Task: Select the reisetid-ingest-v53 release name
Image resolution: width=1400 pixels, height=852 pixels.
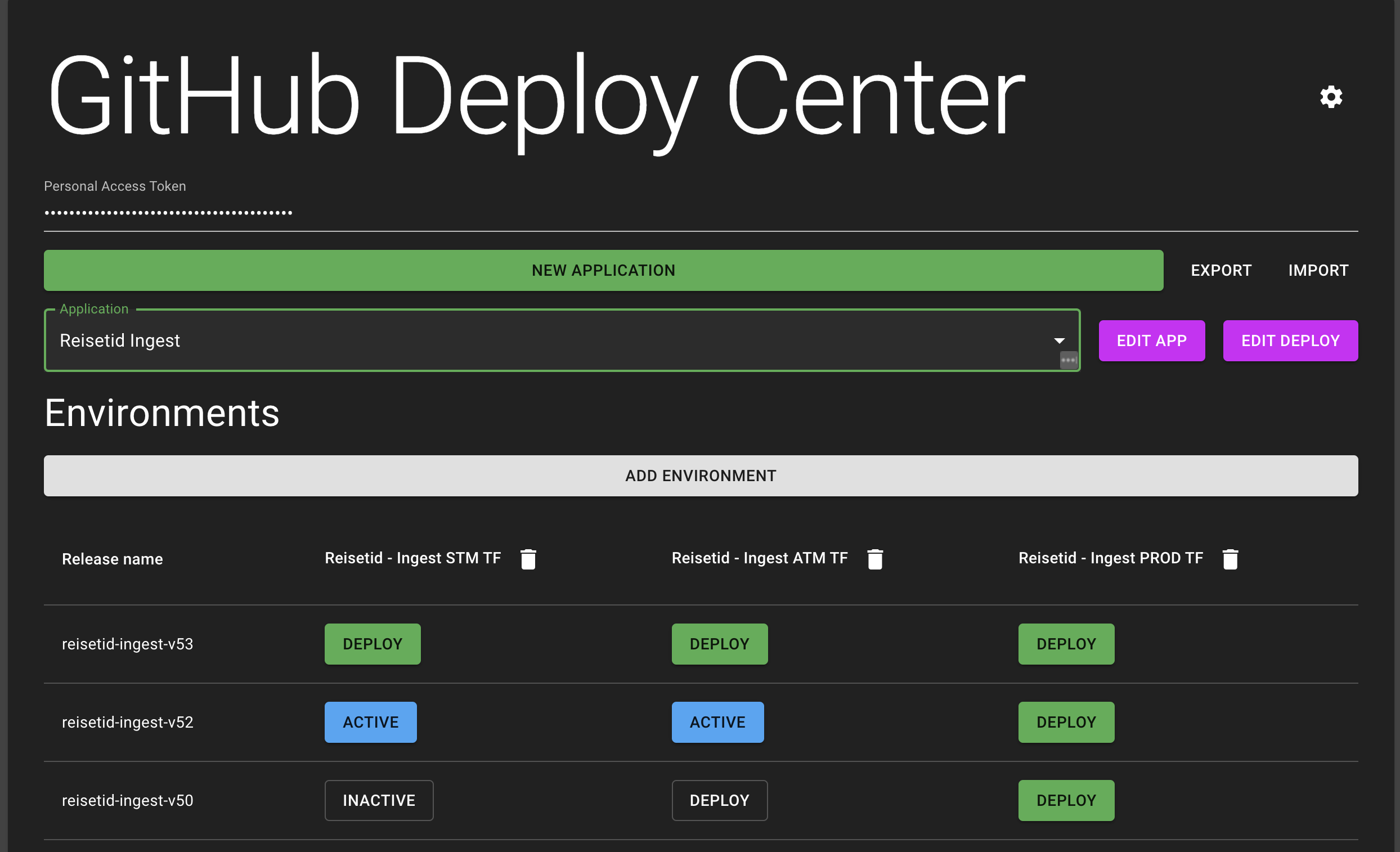Action: click(x=127, y=644)
